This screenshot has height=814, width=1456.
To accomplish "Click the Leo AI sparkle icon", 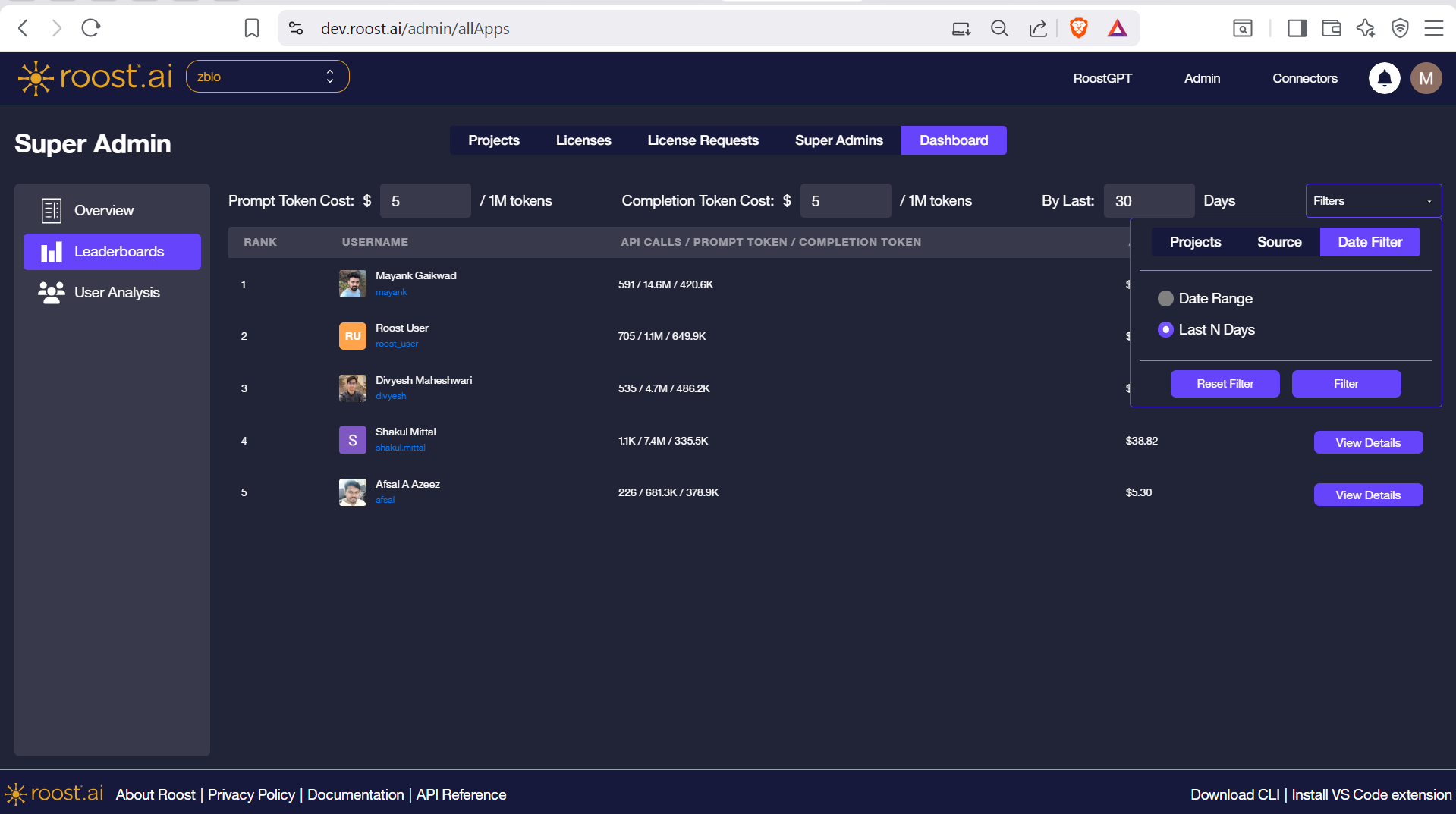I will [x=1365, y=28].
